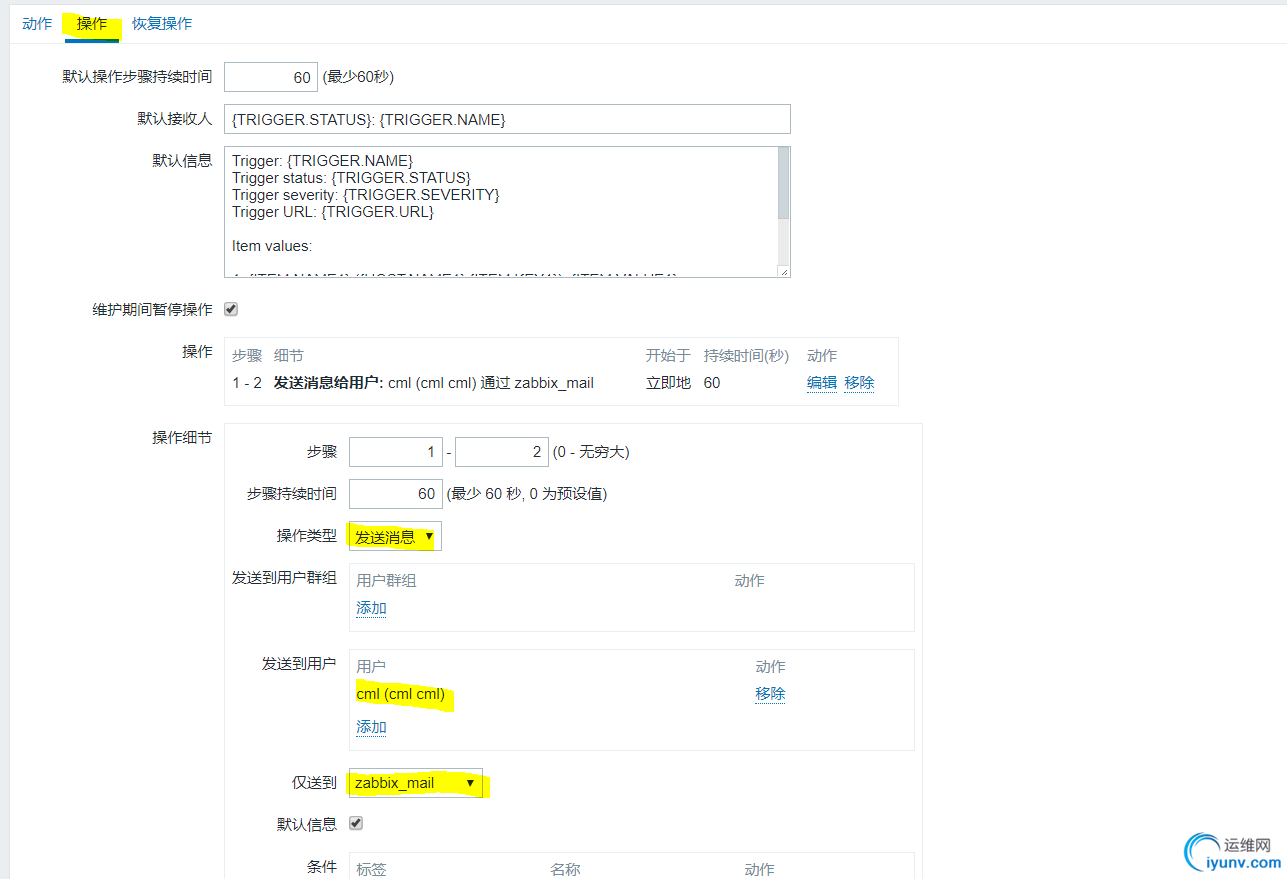This screenshot has height=879, width=1287.
Task: Select the currently highlighted 操作 tab
Action: tap(91, 23)
